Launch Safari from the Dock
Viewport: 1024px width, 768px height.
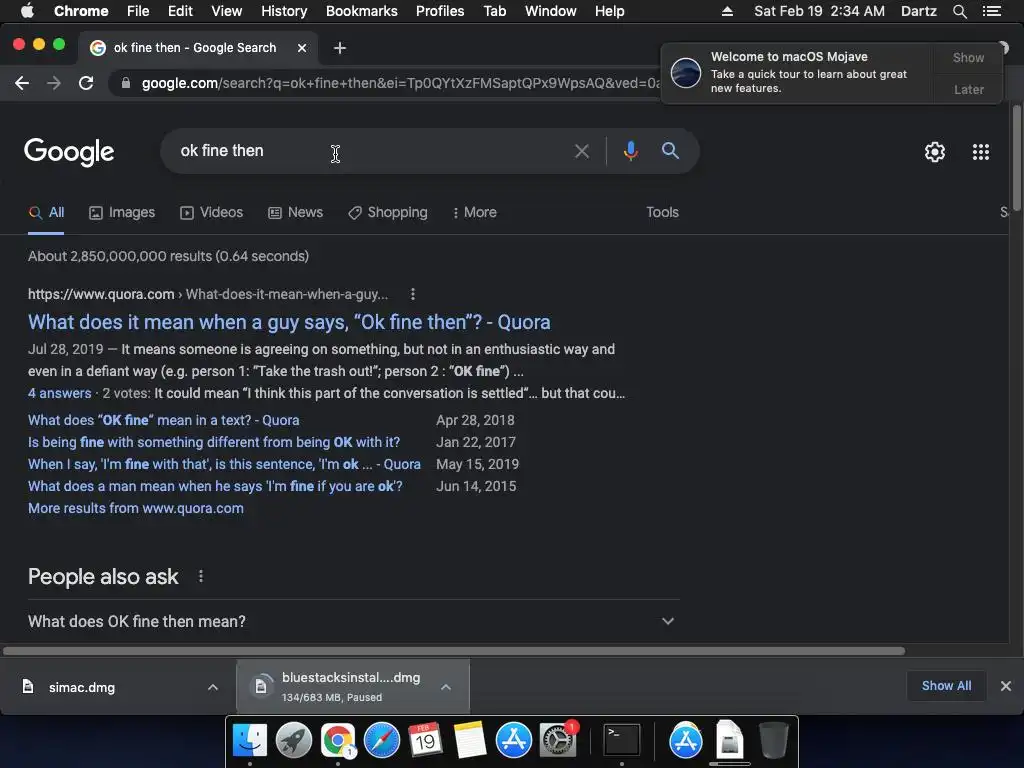click(x=381, y=740)
